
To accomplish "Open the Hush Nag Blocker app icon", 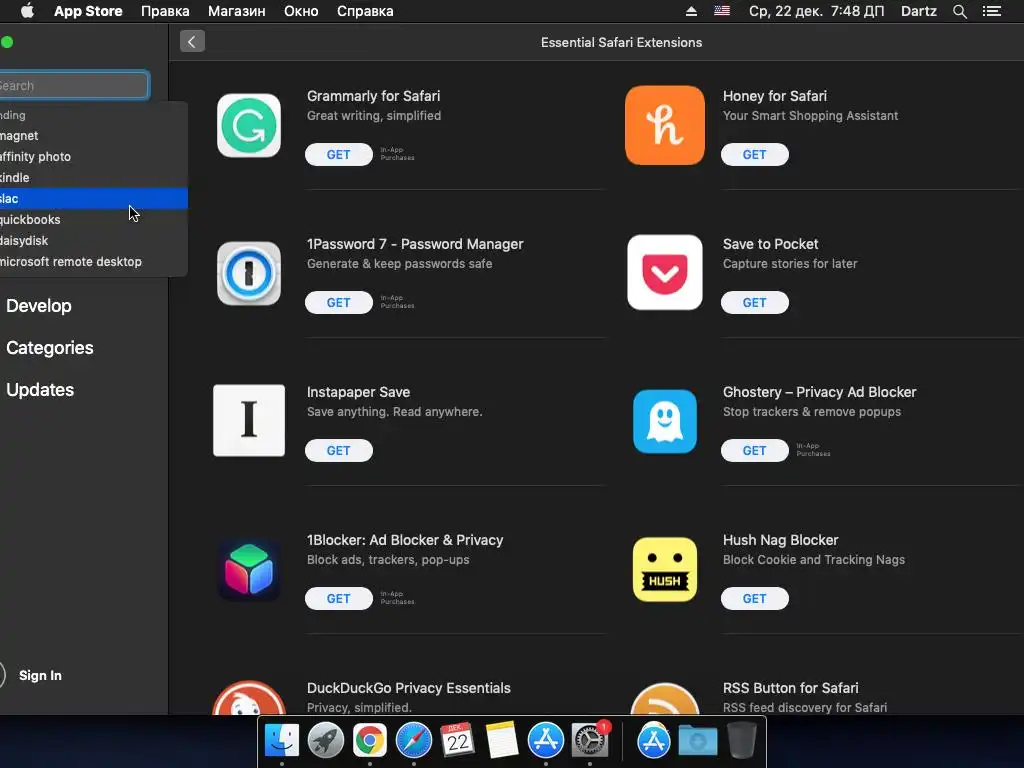I will (x=665, y=569).
